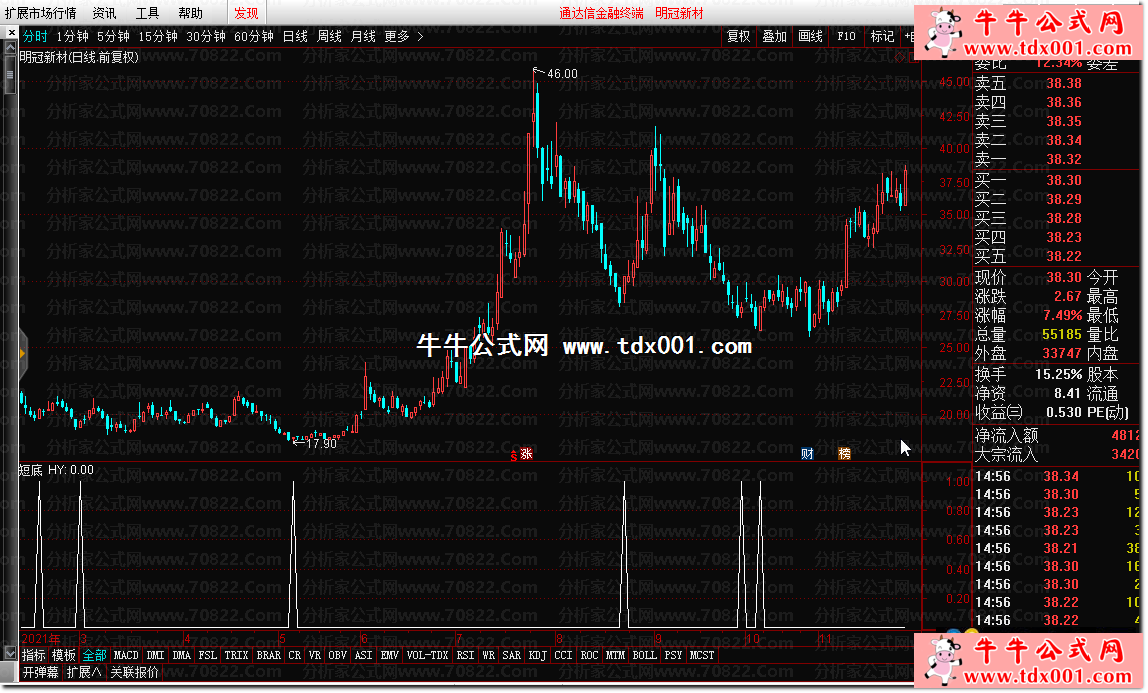Apply the FSL indicator
This screenshot has height=693, width=1148.
(208, 655)
